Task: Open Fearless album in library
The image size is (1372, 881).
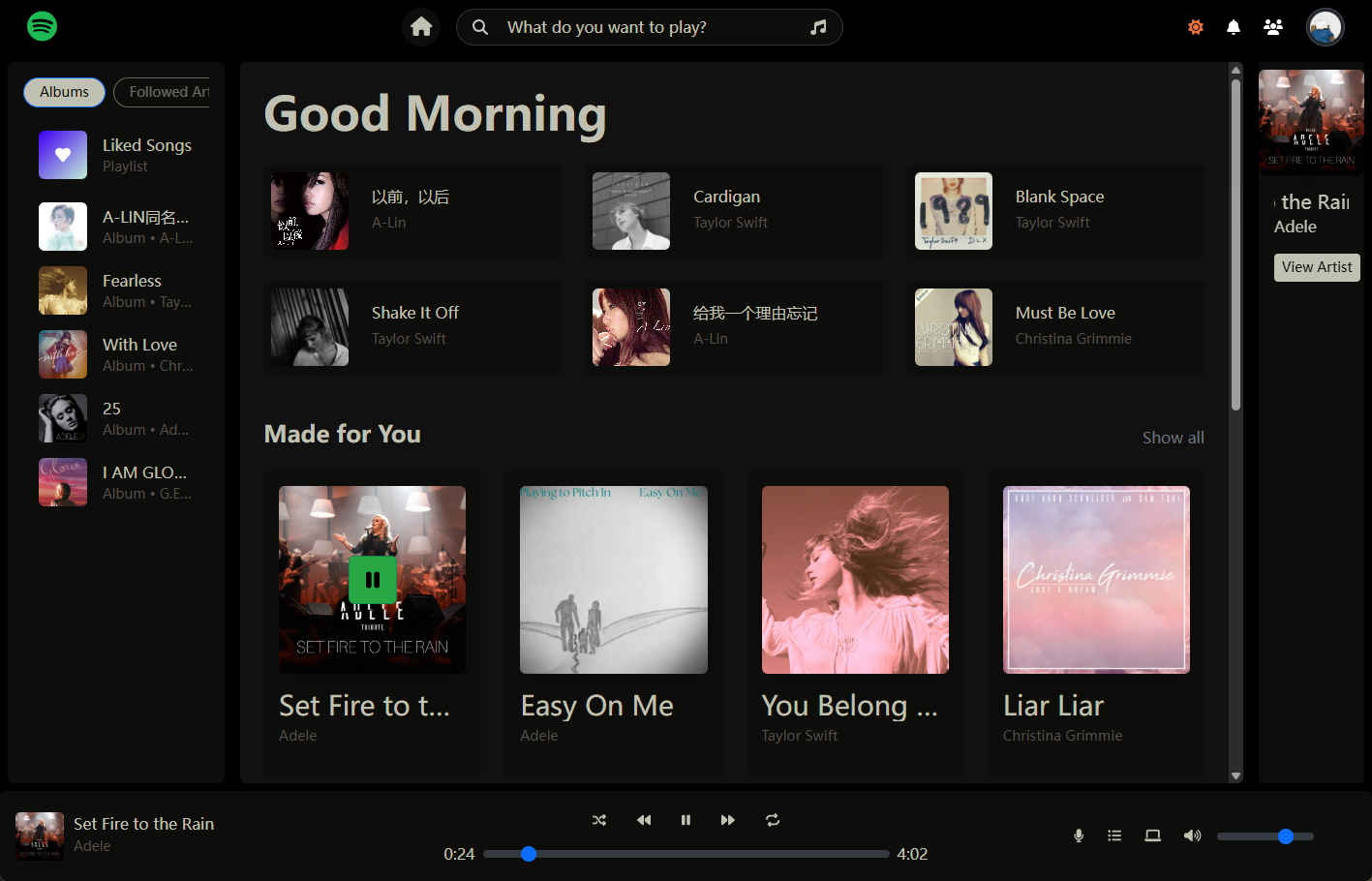Action: tap(116, 290)
